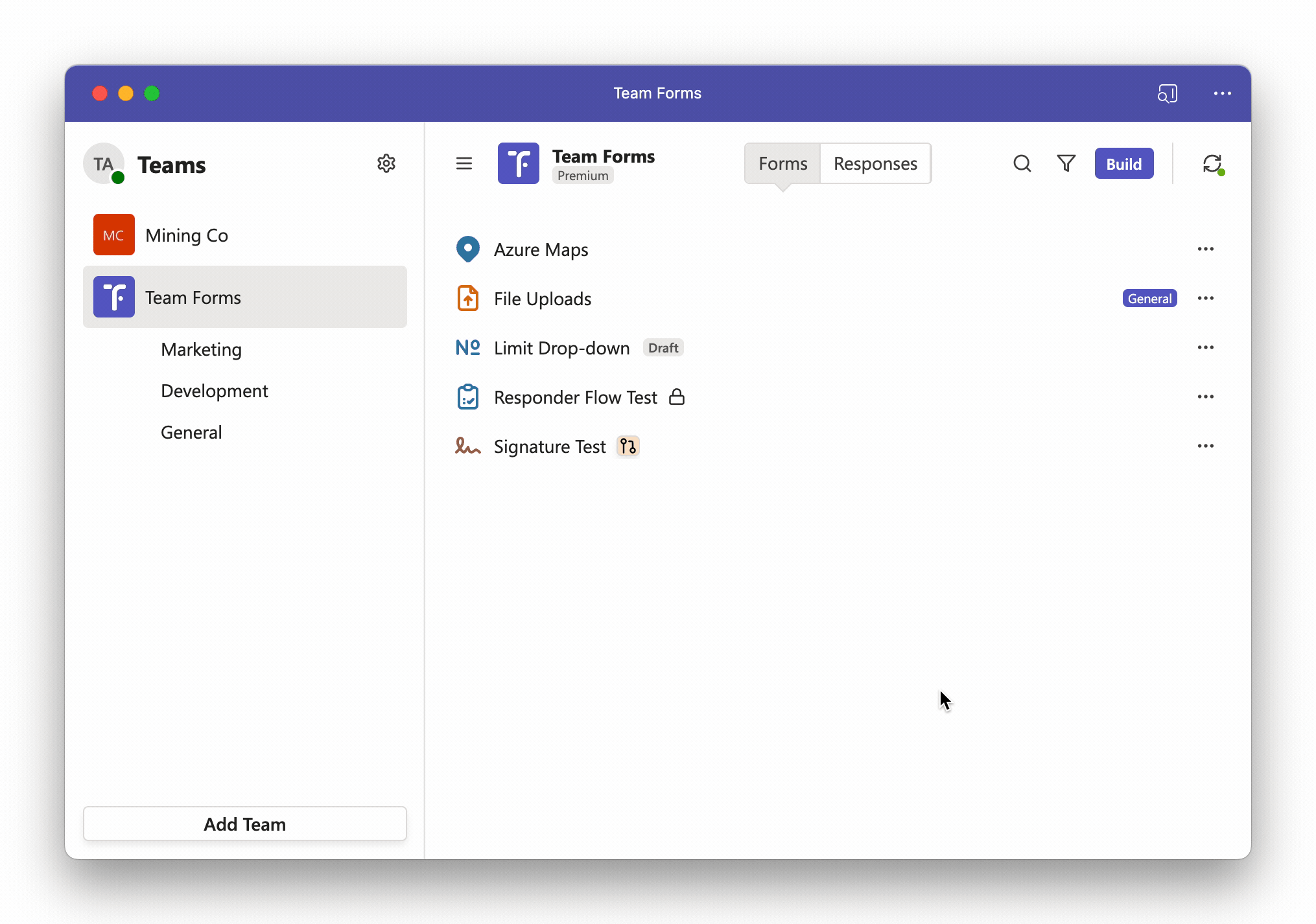Click the filter funnel icon
The width and height of the screenshot is (1316, 924).
click(x=1066, y=163)
